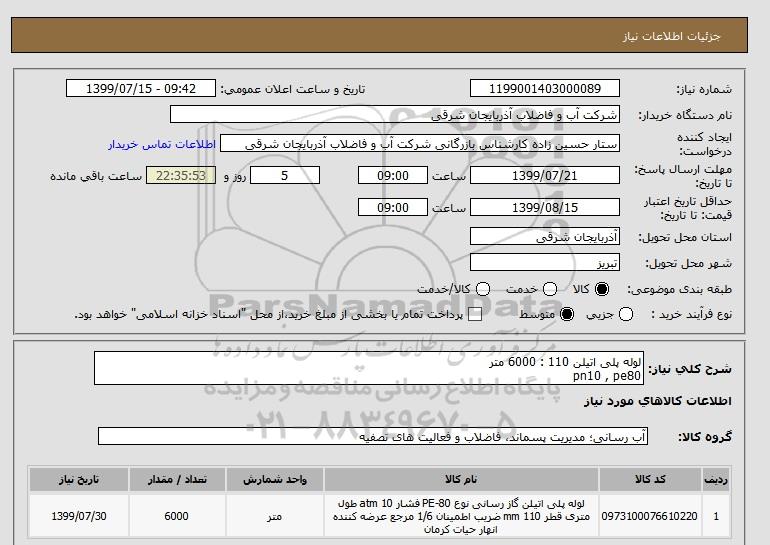Select the row number cell 1
This screenshot has width=770, height=545.
[x=716, y=517]
